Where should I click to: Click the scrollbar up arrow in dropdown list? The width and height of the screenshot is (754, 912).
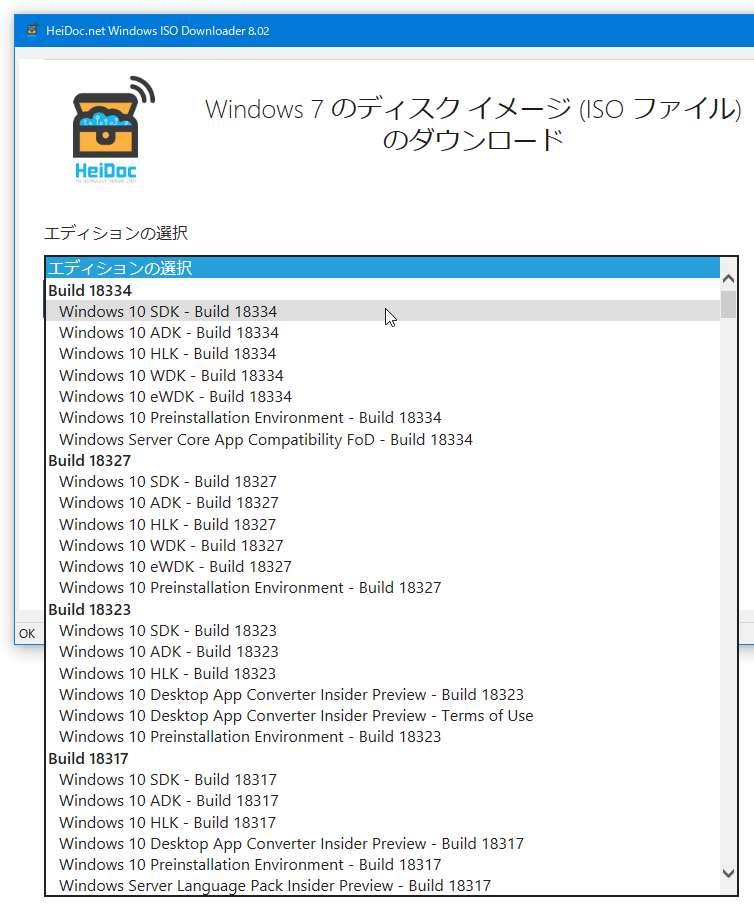pyautogui.click(x=728, y=279)
